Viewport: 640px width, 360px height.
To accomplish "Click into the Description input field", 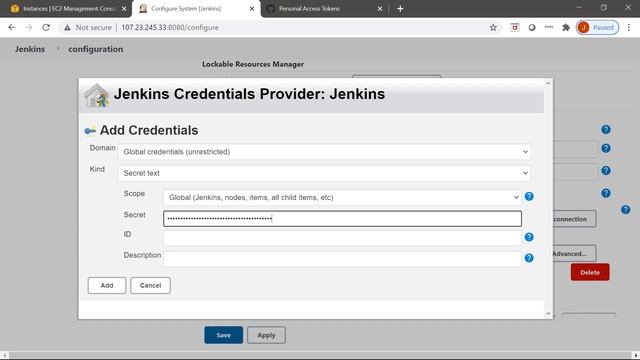I will [342, 259].
